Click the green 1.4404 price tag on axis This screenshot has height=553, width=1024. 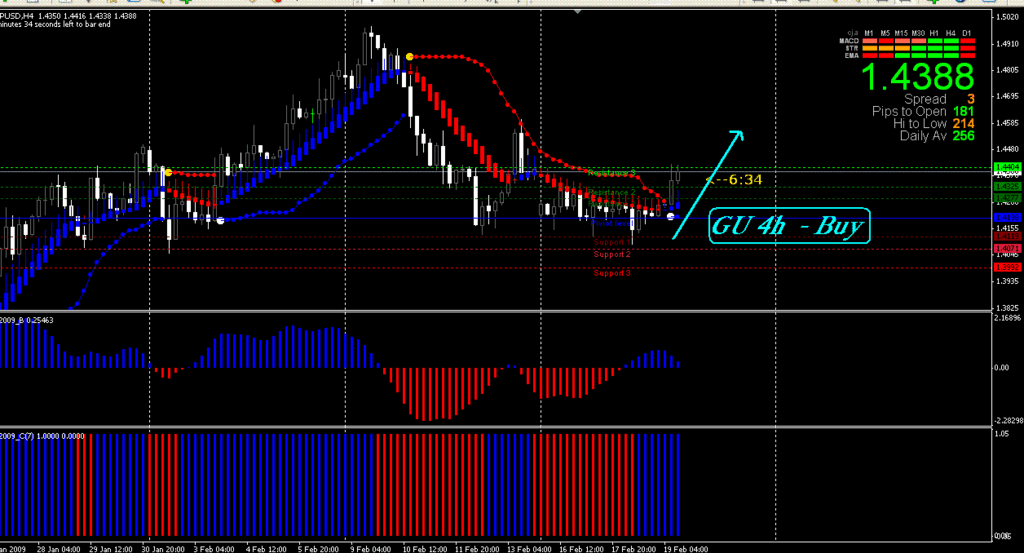1006,167
